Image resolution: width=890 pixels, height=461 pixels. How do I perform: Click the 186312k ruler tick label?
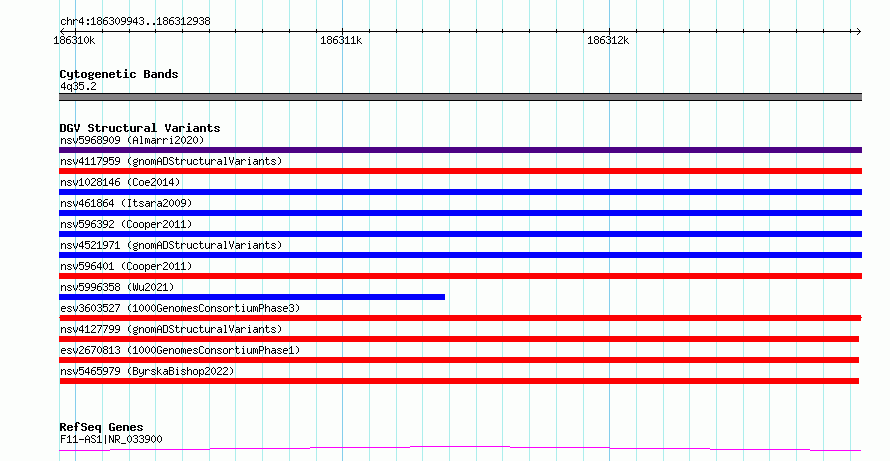coord(608,40)
